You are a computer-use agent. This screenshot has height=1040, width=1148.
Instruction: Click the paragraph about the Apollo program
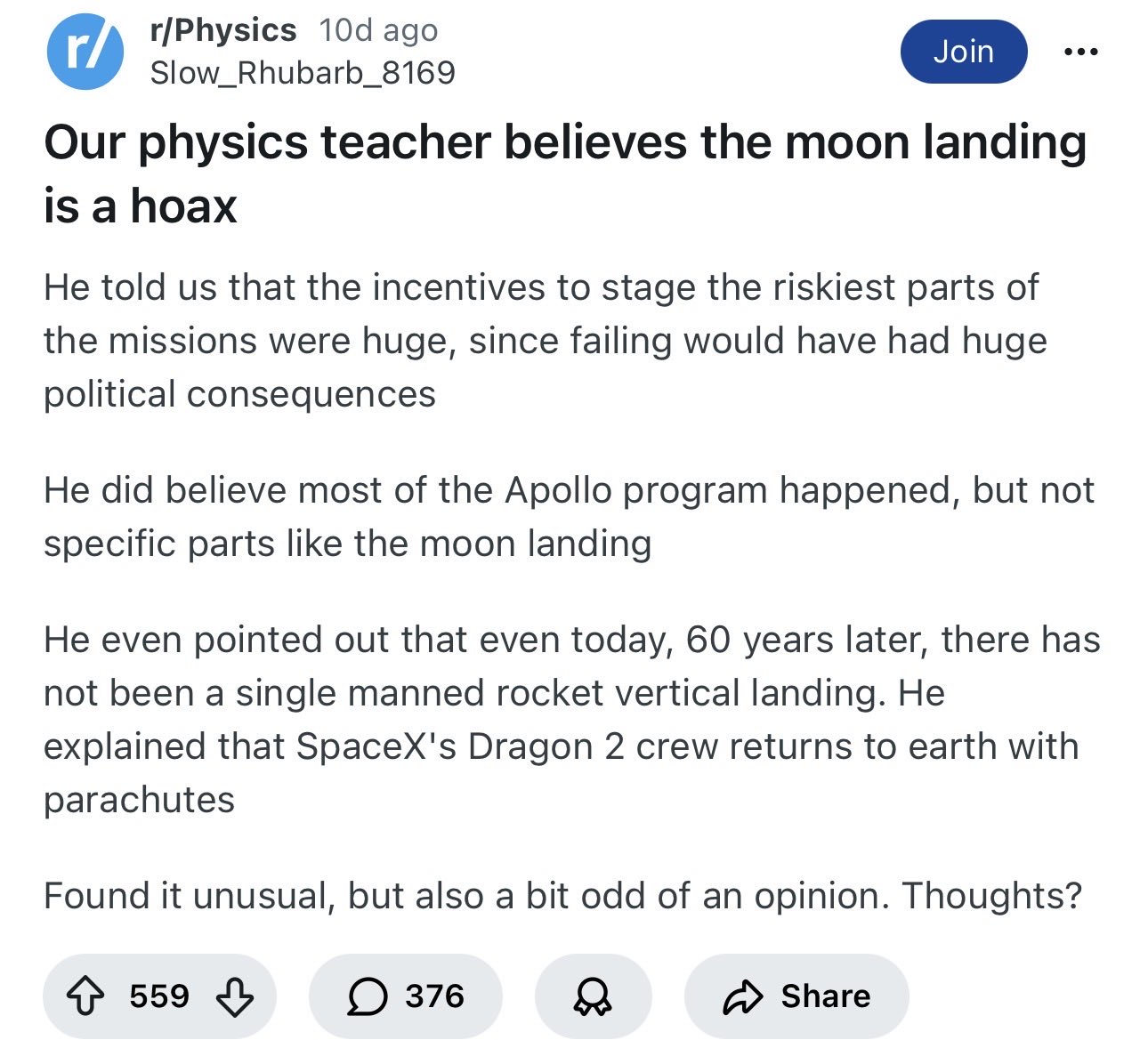click(x=568, y=517)
